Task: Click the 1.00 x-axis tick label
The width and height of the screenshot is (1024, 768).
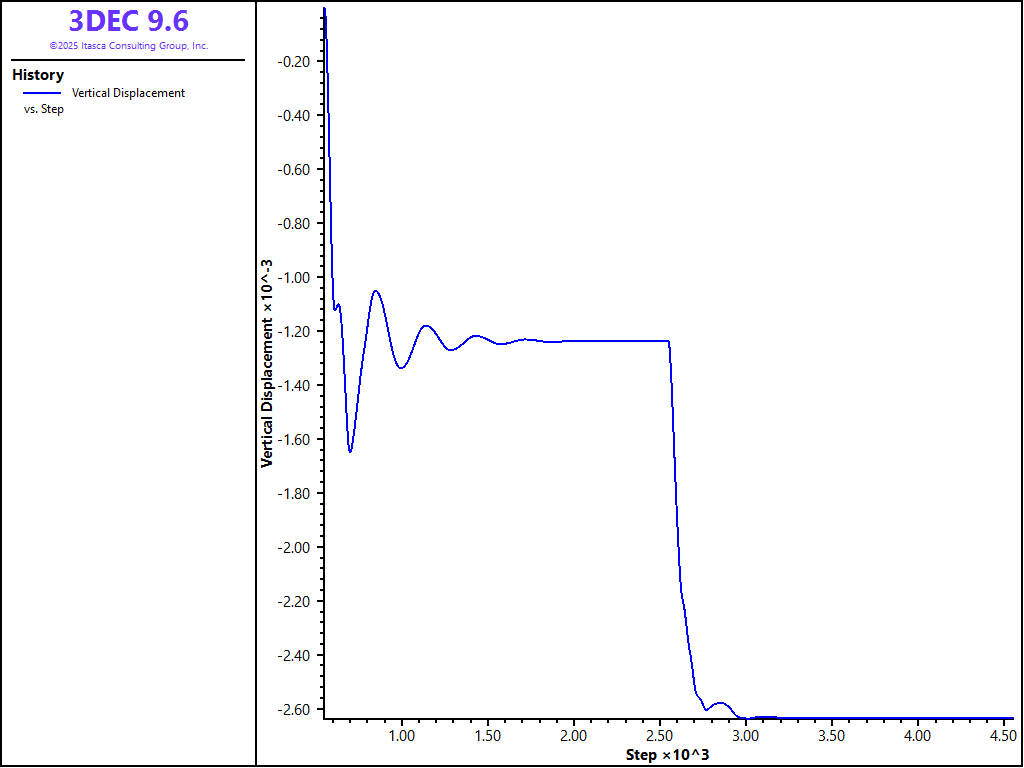Action: tap(401, 736)
